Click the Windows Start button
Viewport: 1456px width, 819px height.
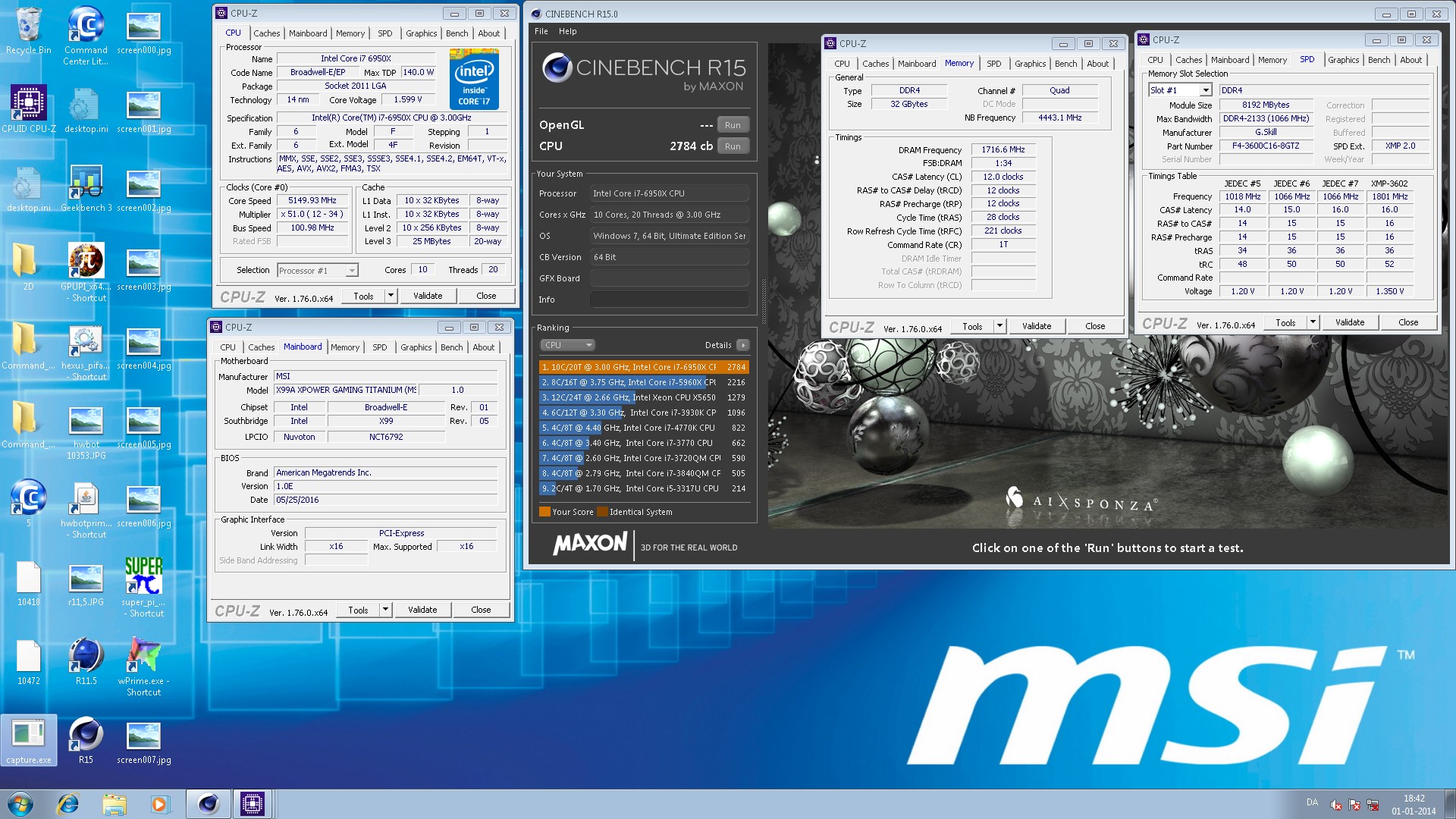pos(20,804)
